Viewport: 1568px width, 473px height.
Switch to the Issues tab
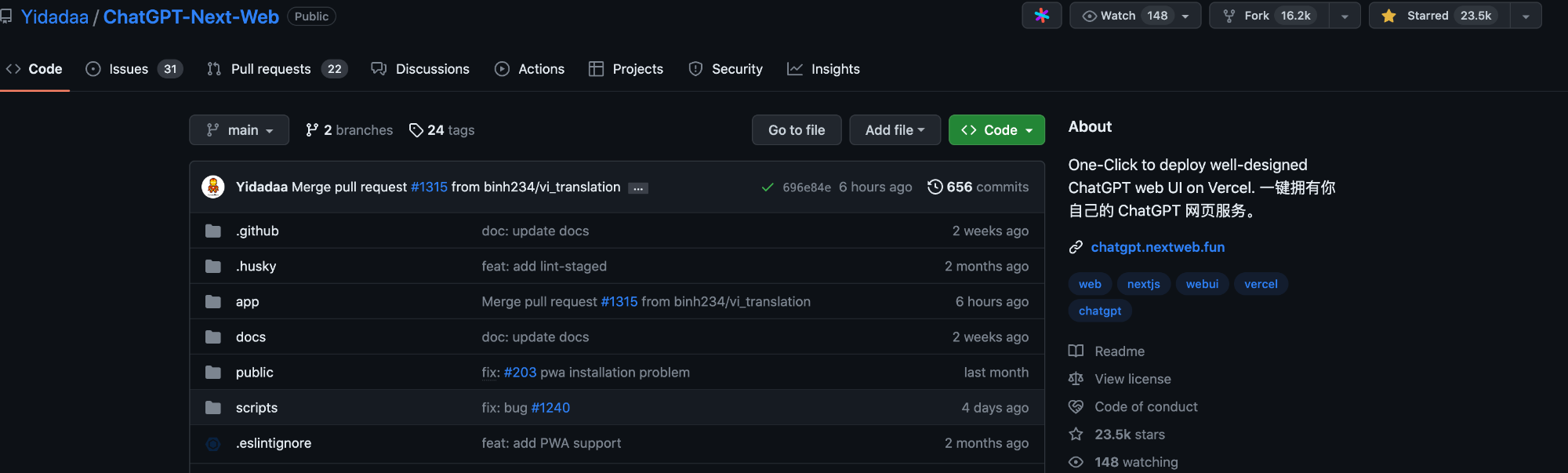pyautogui.click(x=134, y=69)
